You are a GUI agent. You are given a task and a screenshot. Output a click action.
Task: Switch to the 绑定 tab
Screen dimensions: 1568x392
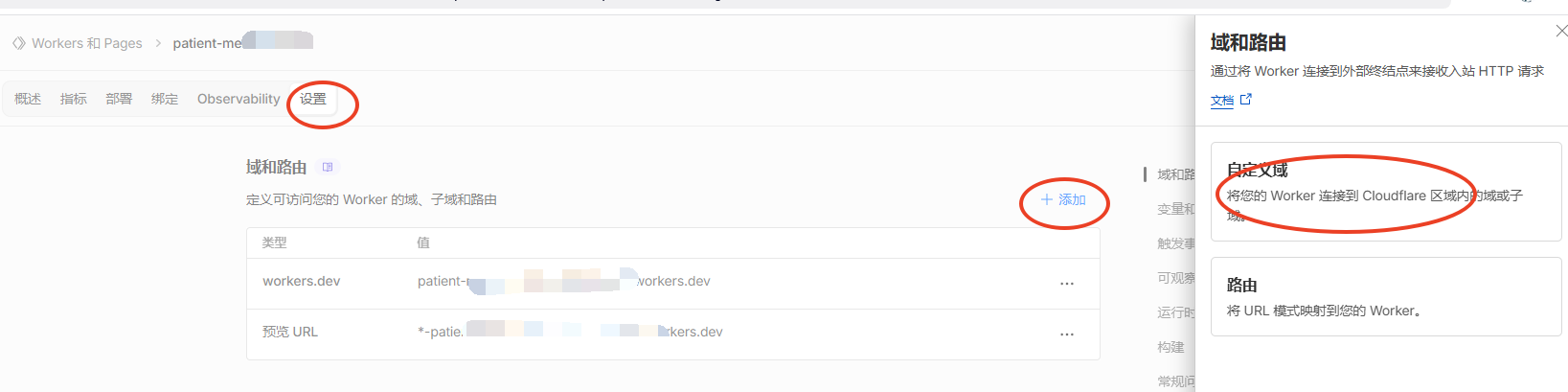pyautogui.click(x=165, y=99)
